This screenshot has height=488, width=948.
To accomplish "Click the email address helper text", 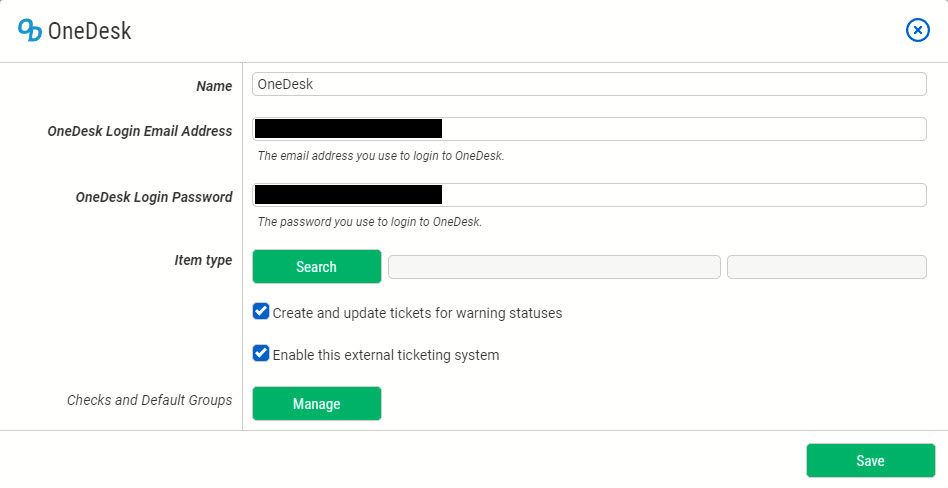I will 381,156.
